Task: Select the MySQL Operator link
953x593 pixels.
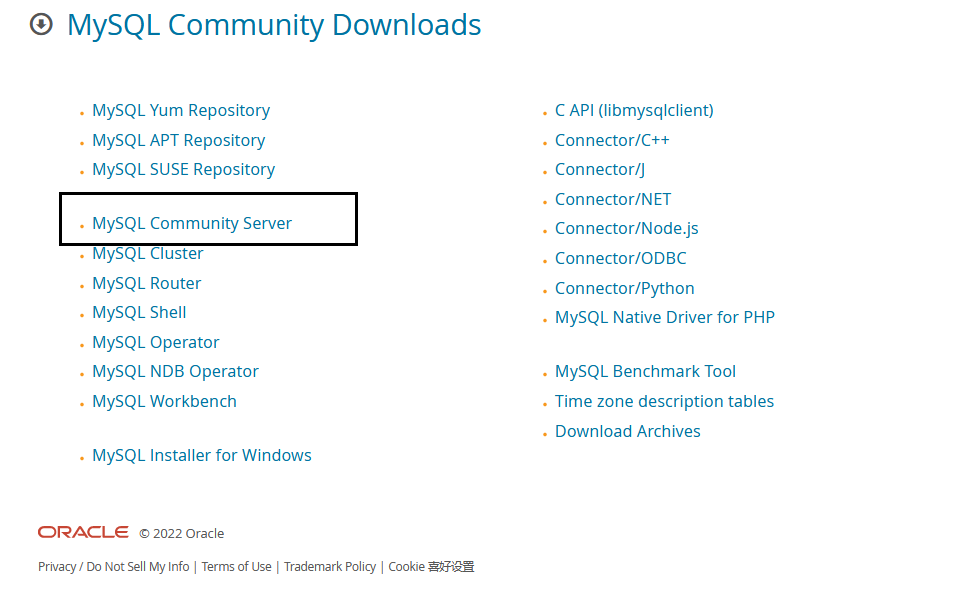Action: [156, 342]
